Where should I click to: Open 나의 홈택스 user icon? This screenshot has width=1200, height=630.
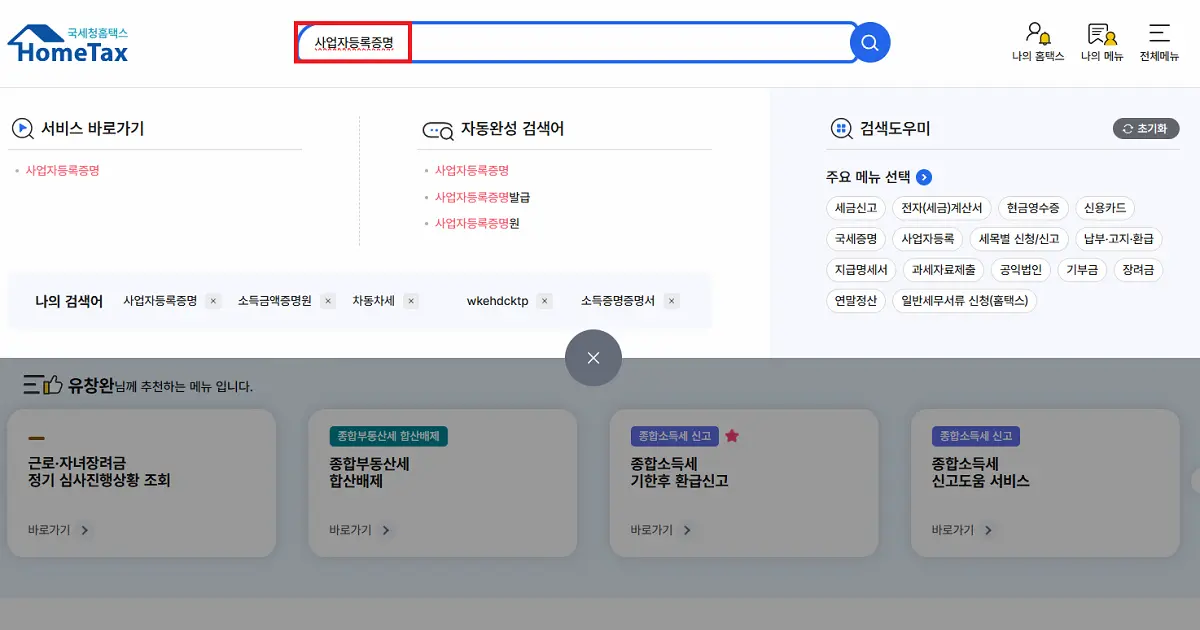[1037, 42]
